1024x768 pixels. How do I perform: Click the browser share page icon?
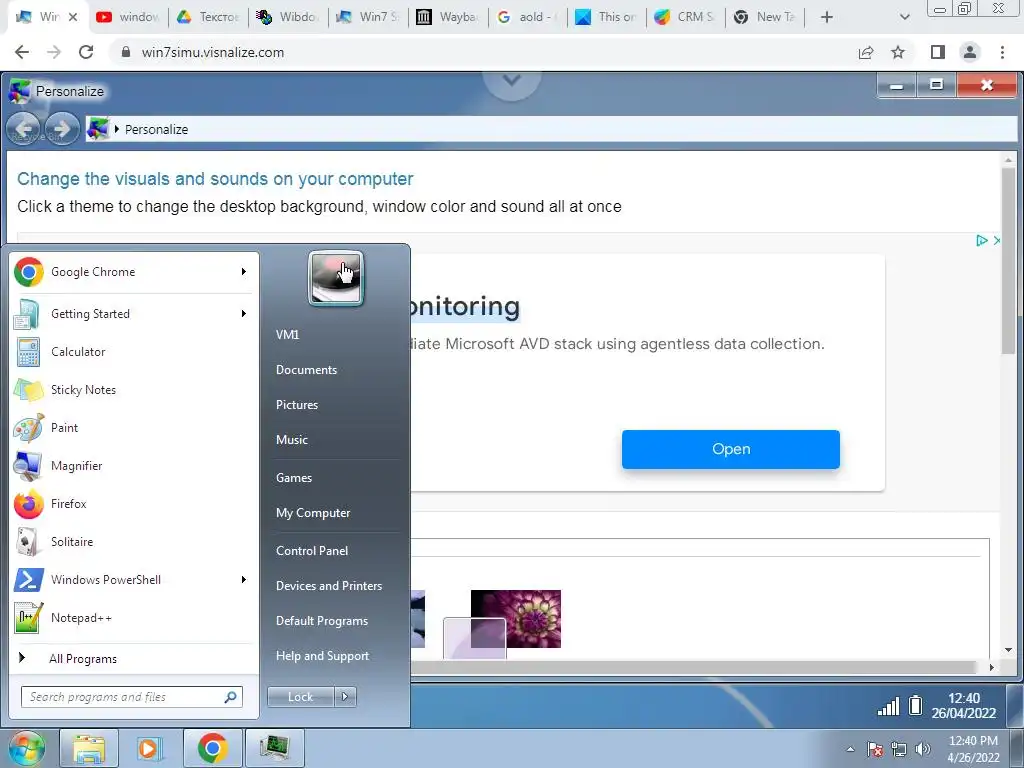coord(866,52)
